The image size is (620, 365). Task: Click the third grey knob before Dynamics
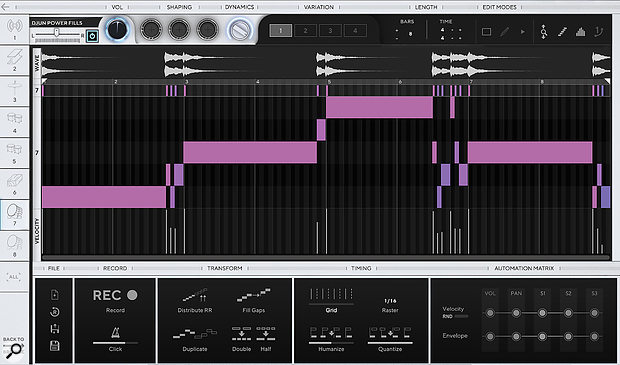(207, 29)
